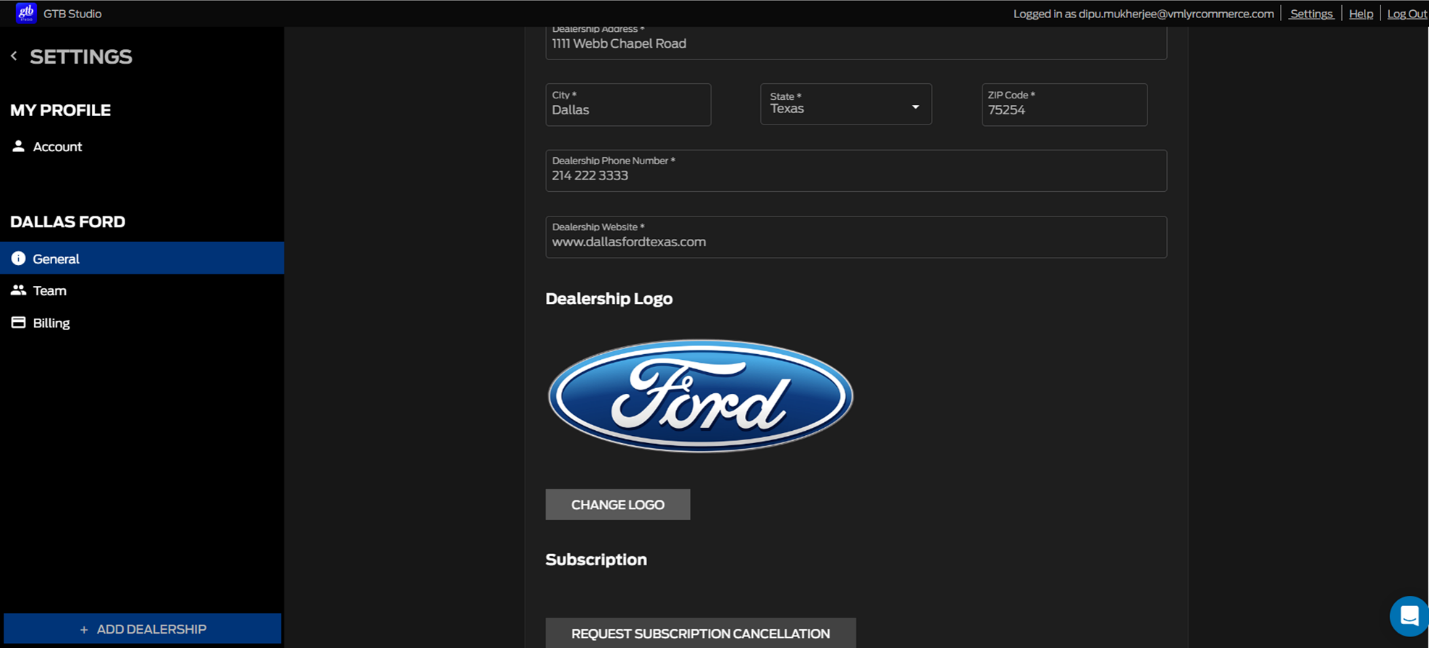Click the Dealership Logo heading

[609, 299]
